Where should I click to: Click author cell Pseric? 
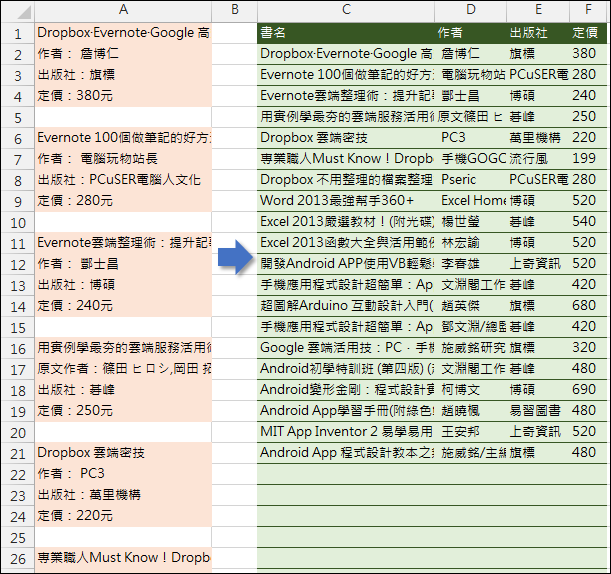pyautogui.click(x=471, y=180)
